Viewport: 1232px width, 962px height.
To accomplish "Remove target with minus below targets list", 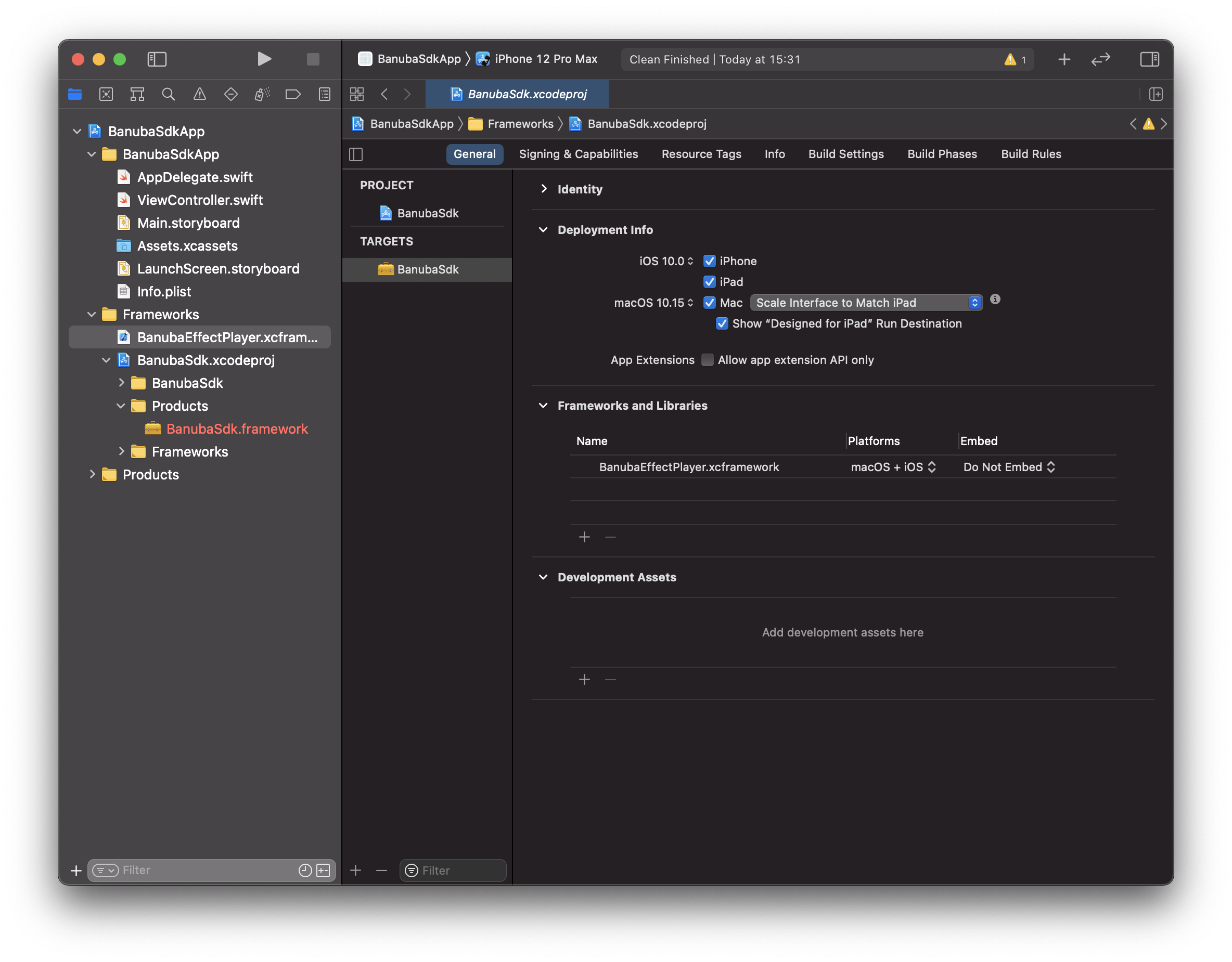I will [x=381, y=870].
